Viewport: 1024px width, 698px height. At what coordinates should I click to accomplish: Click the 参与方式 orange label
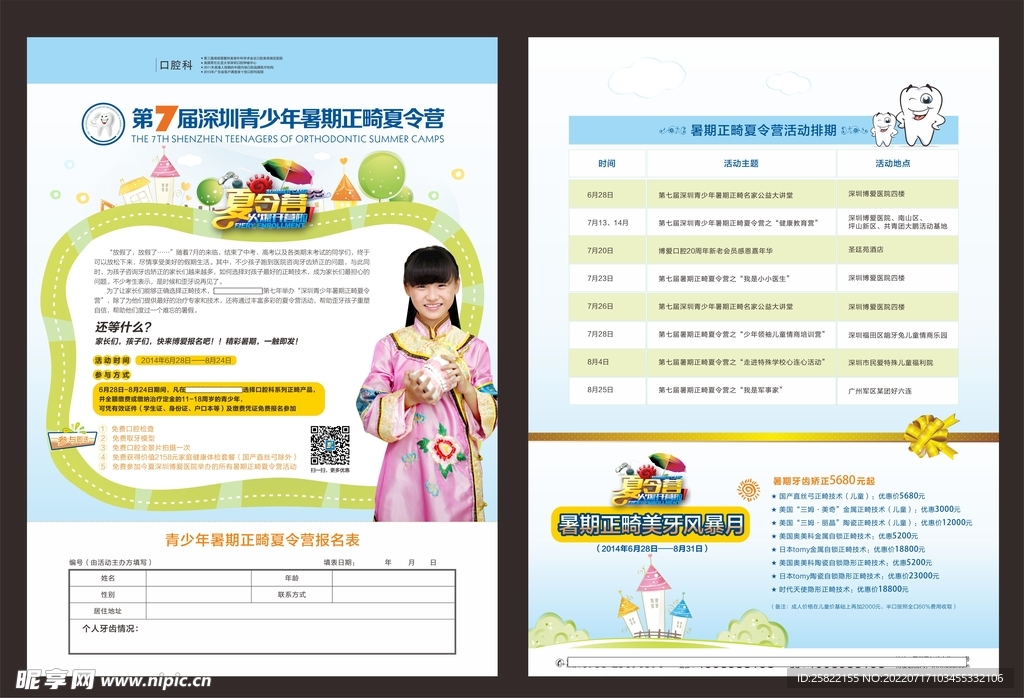pyautogui.click(x=112, y=373)
